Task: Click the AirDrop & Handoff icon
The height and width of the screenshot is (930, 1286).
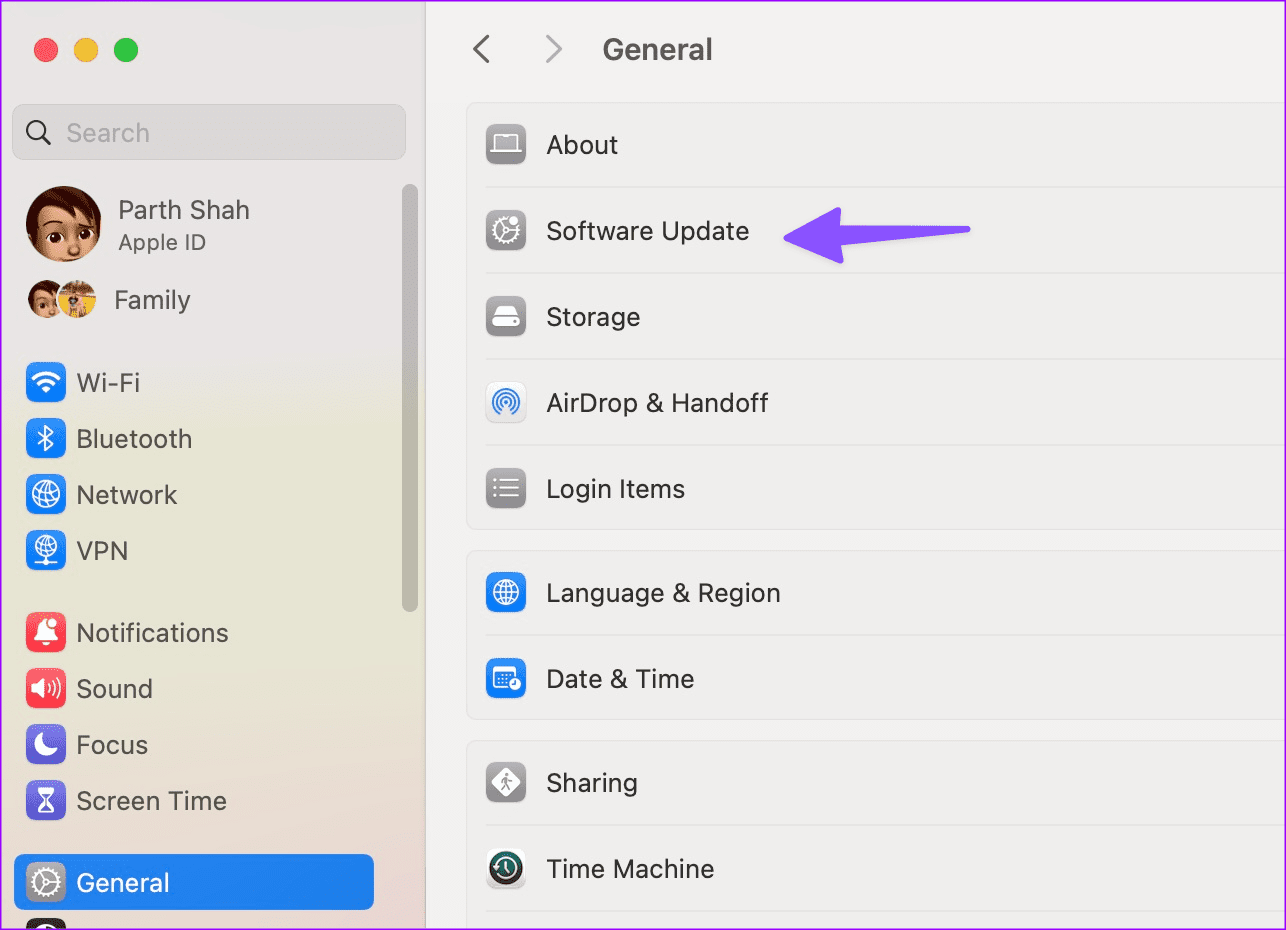Action: 506,403
